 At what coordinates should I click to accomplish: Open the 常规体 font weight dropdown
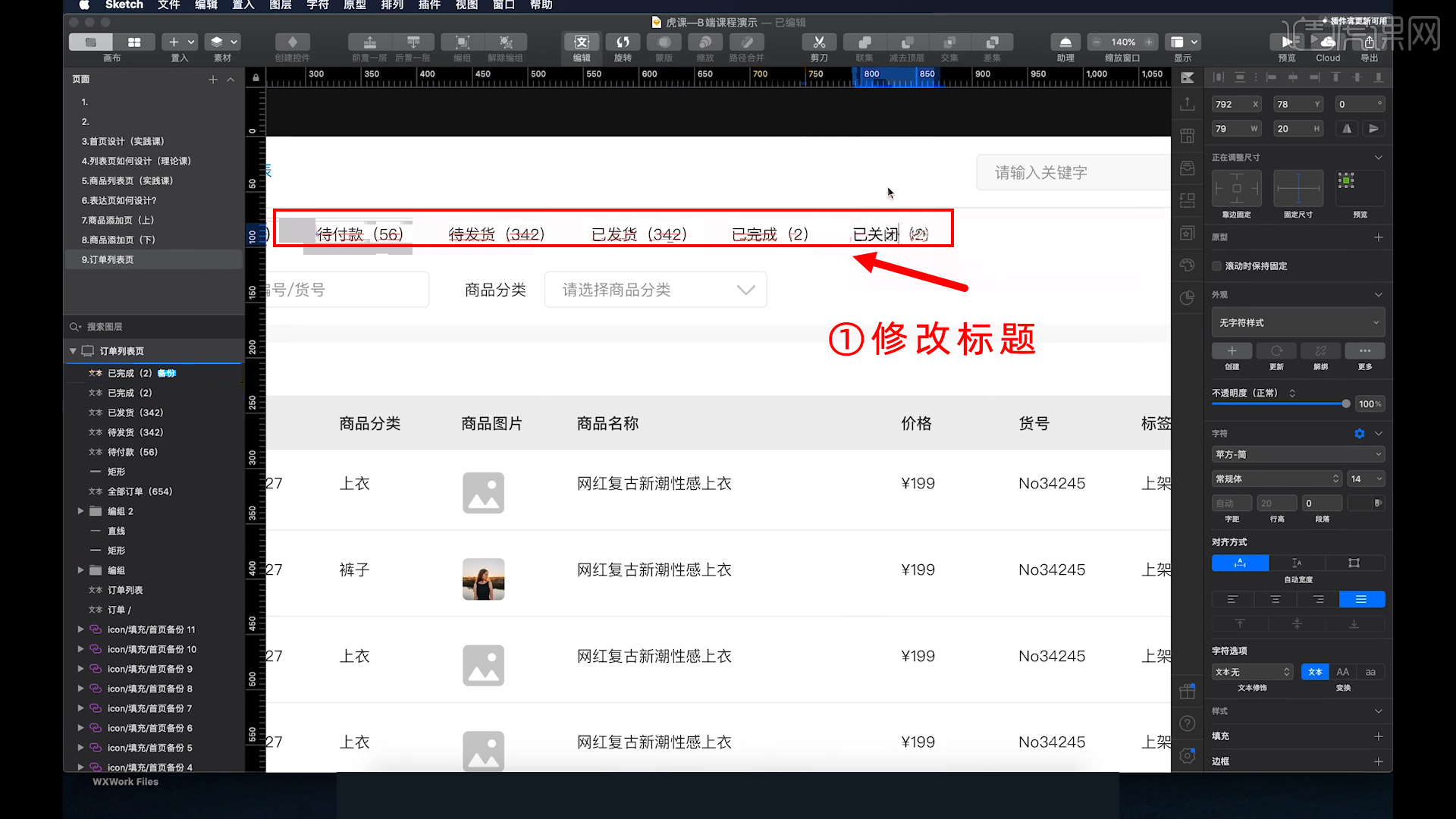pos(1277,479)
